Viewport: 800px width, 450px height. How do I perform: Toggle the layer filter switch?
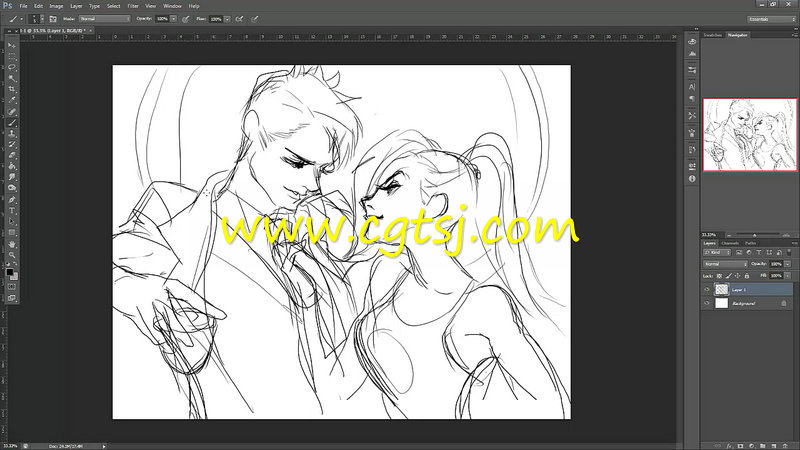[789, 252]
